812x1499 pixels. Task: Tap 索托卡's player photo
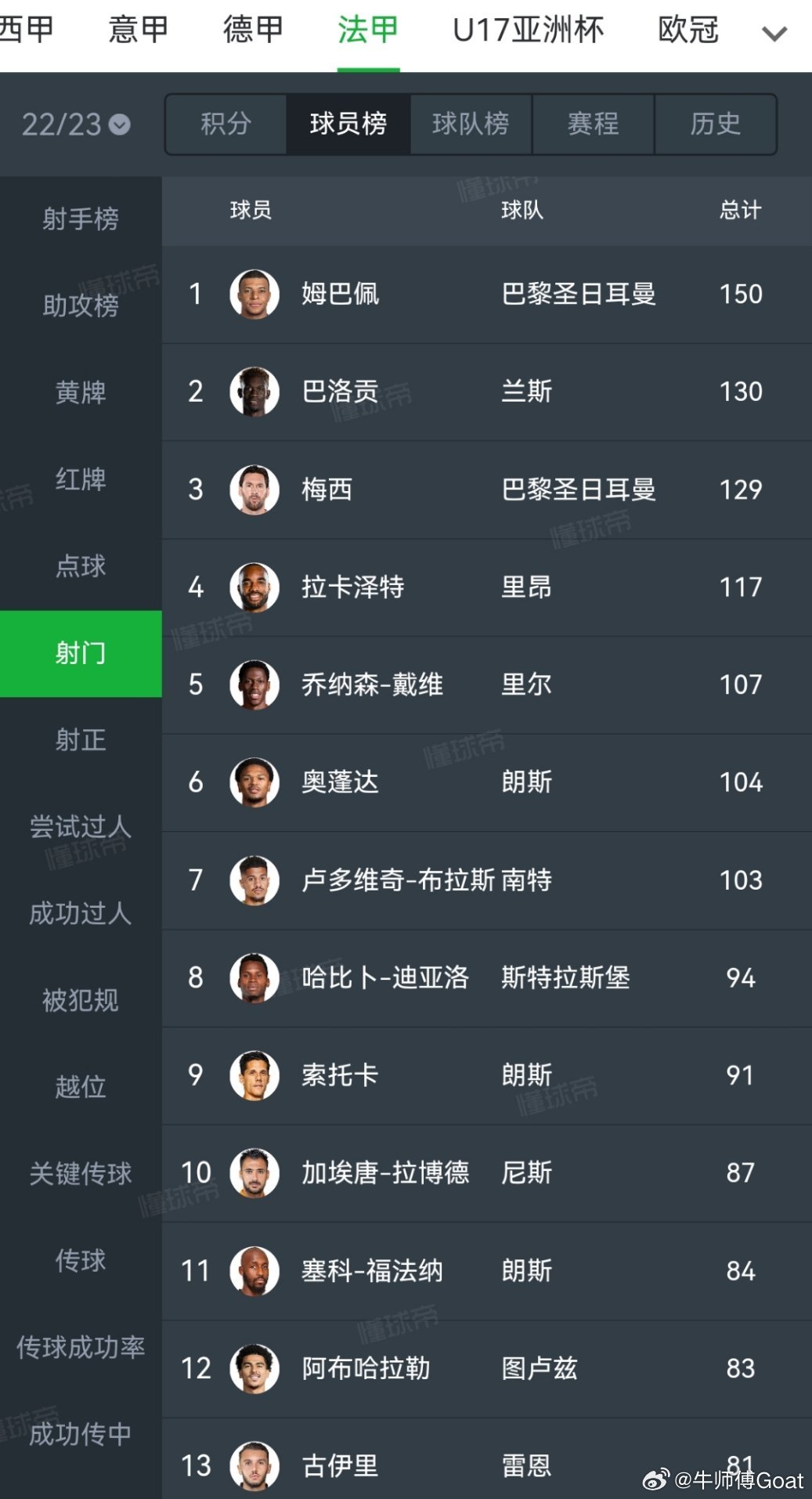point(254,1075)
